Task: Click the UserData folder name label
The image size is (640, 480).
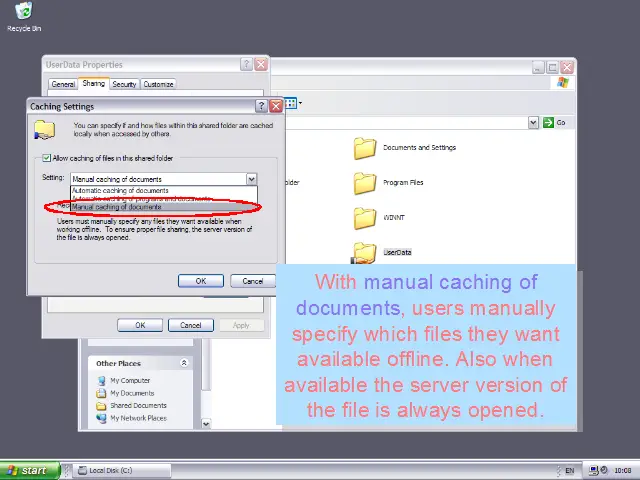Action: point(397,253)
